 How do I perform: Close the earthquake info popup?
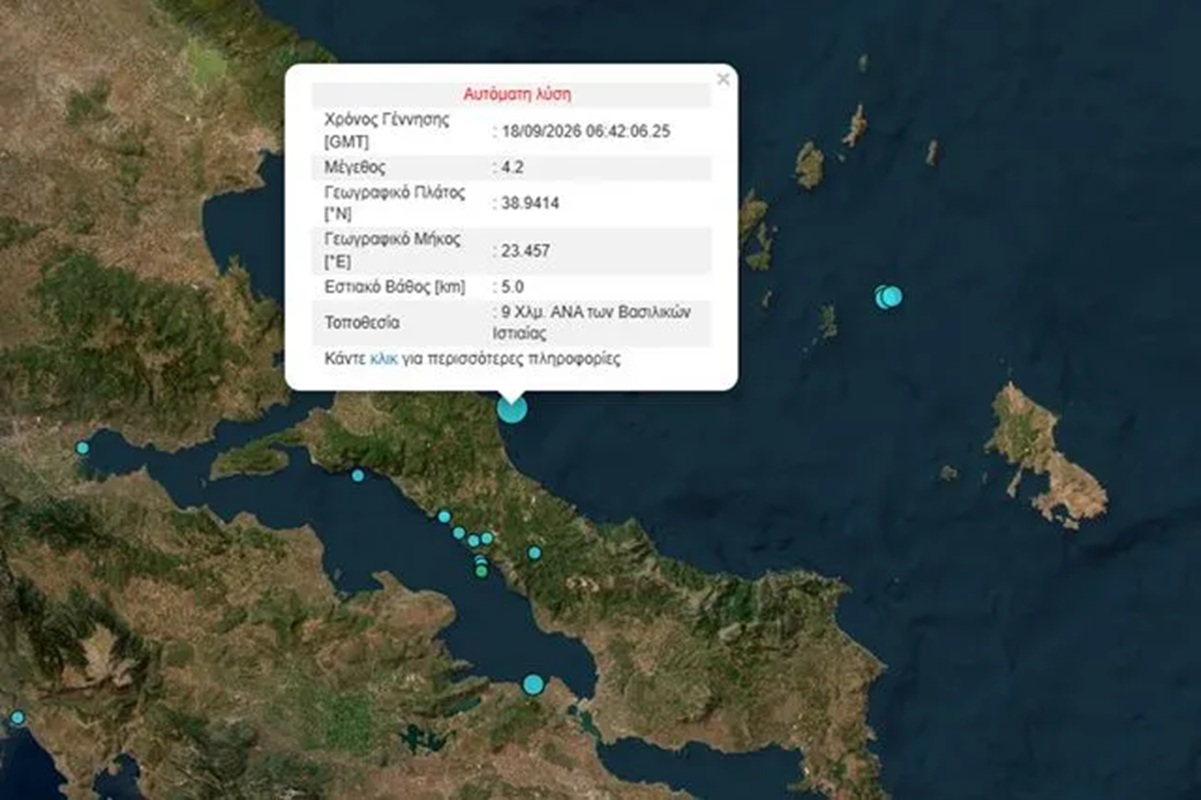click(723, 80)
